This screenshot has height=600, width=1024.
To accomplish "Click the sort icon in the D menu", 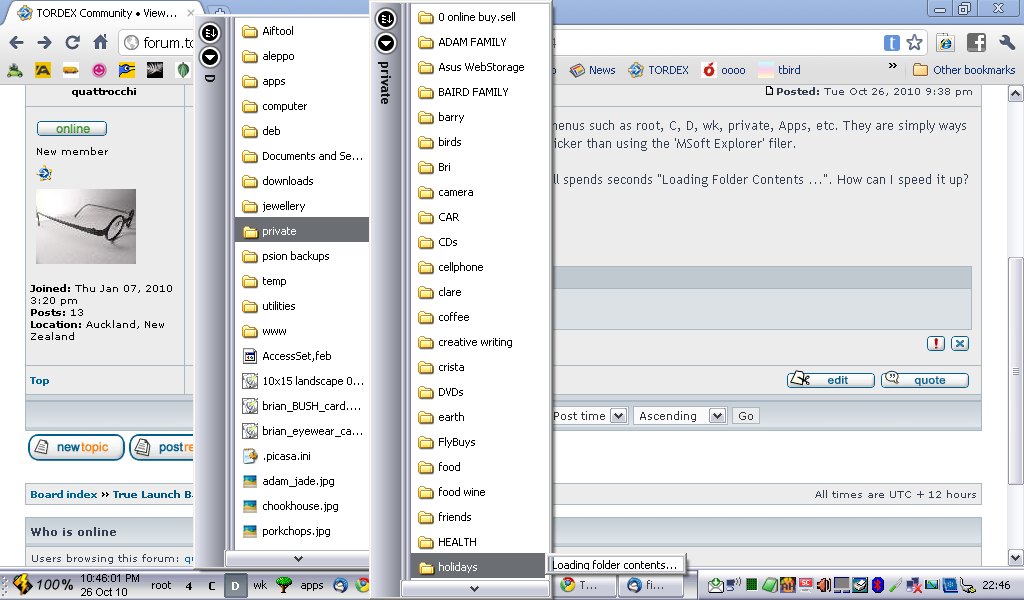I will pyautogui.click(x=210, y=33).
